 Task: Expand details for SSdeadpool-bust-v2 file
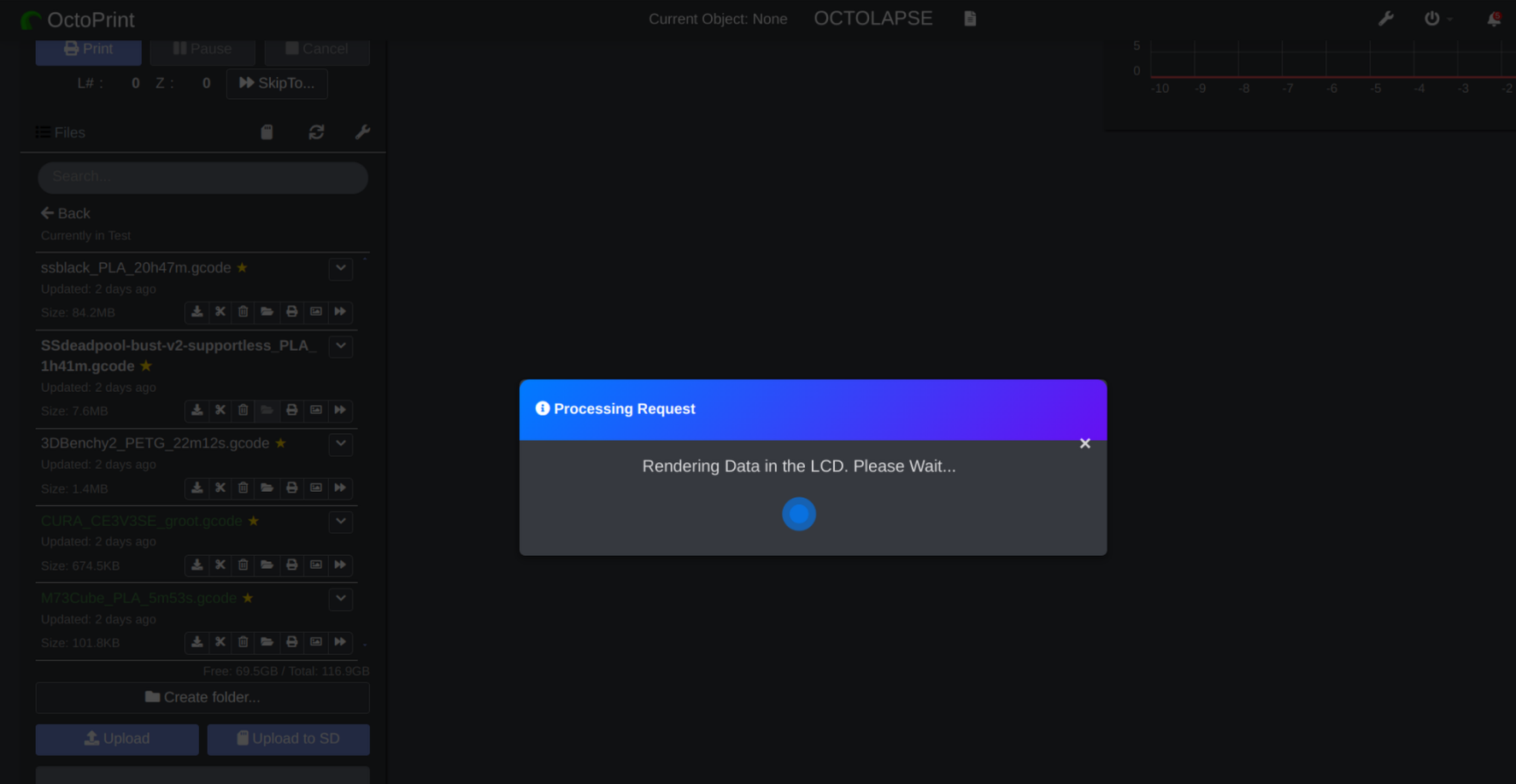pyautogui.click(x=341, y=346)
